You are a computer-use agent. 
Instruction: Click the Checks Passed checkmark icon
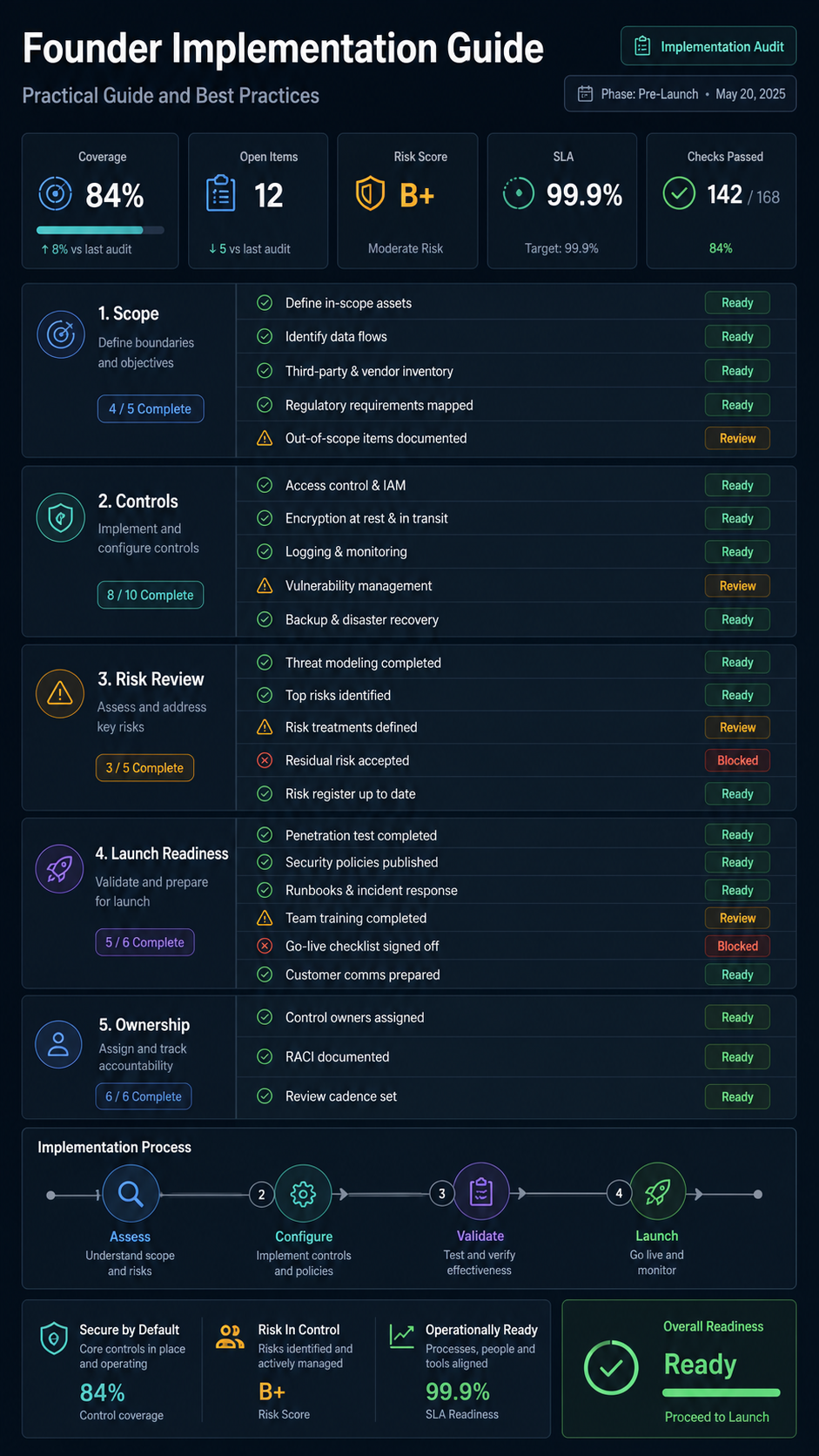(679, 193)
